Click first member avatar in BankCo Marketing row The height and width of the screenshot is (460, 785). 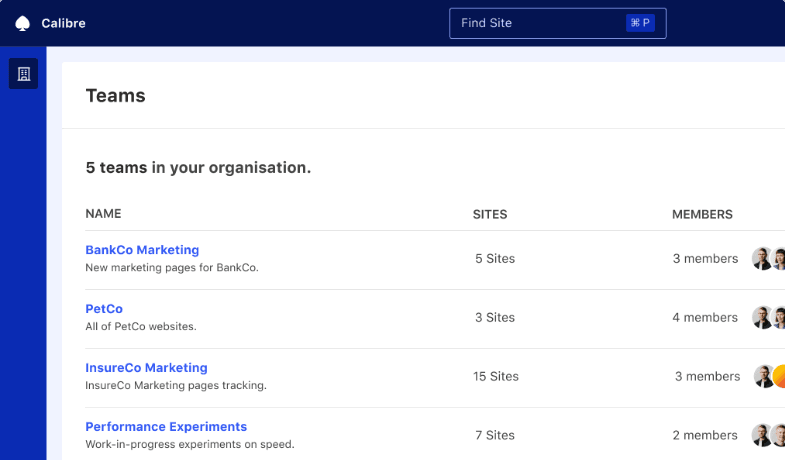762,259
